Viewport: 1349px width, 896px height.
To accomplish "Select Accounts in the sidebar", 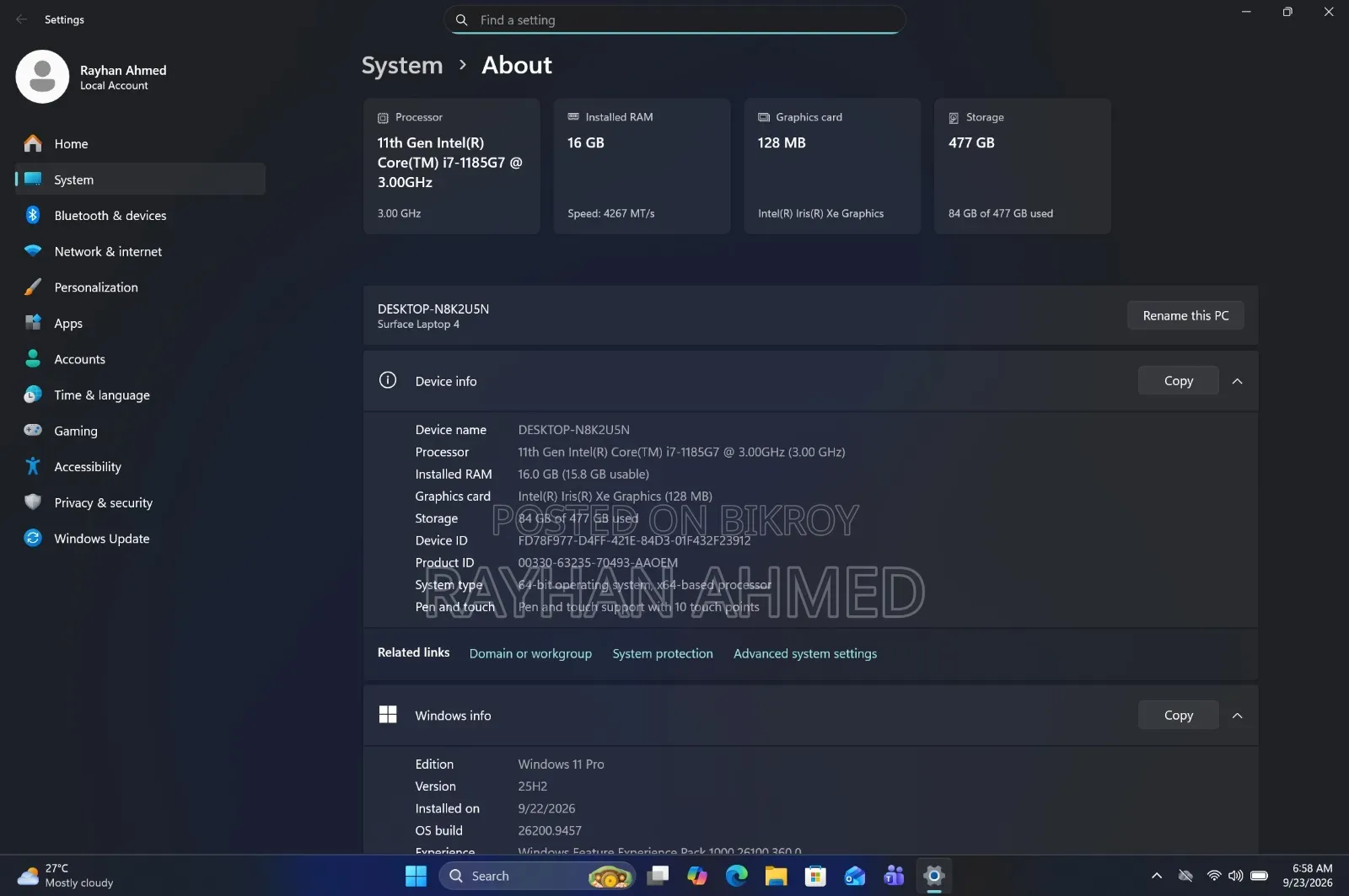I will [140, 359].
